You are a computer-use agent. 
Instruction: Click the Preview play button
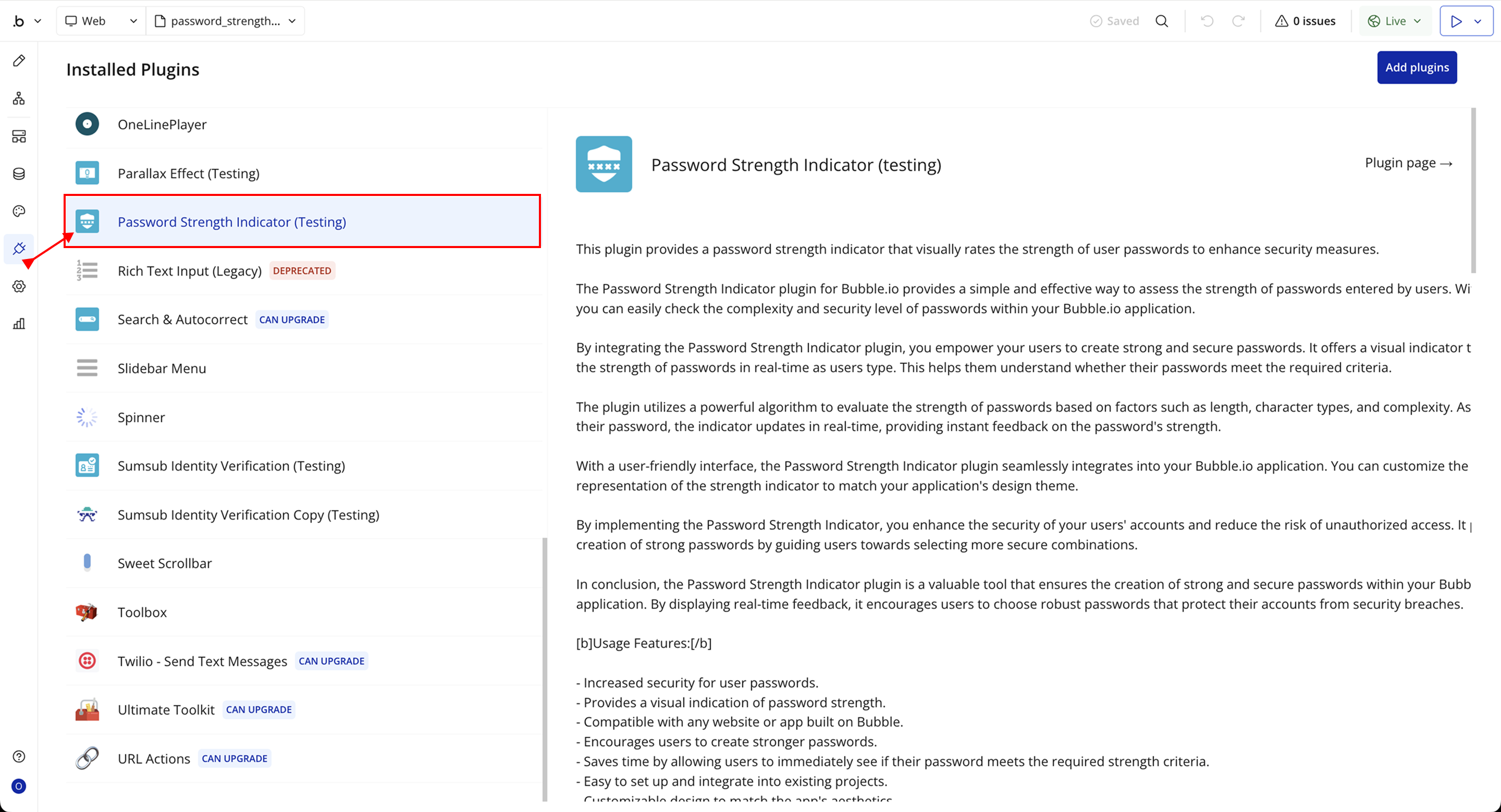coord(1456,21)
